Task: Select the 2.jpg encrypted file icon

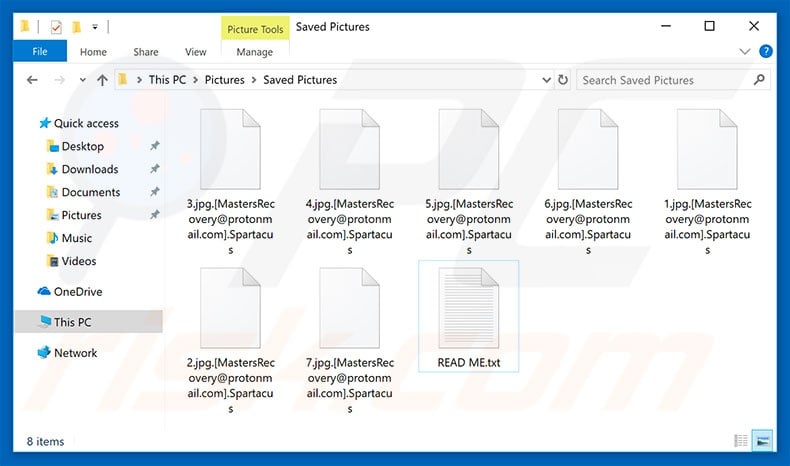Action: click(x=230, y=308)
